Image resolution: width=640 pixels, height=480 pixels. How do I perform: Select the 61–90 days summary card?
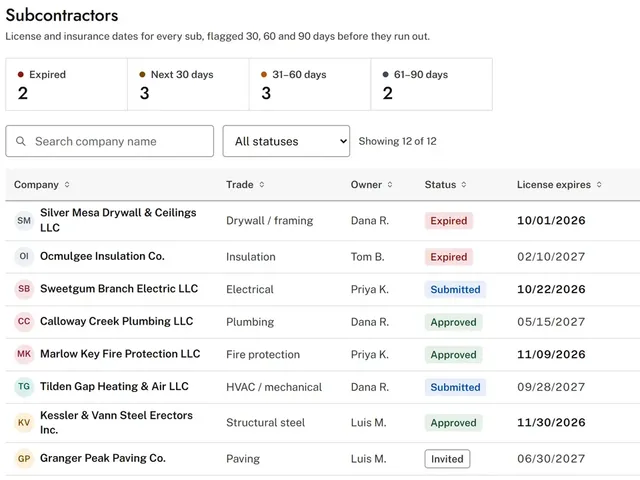click(431, 84)
